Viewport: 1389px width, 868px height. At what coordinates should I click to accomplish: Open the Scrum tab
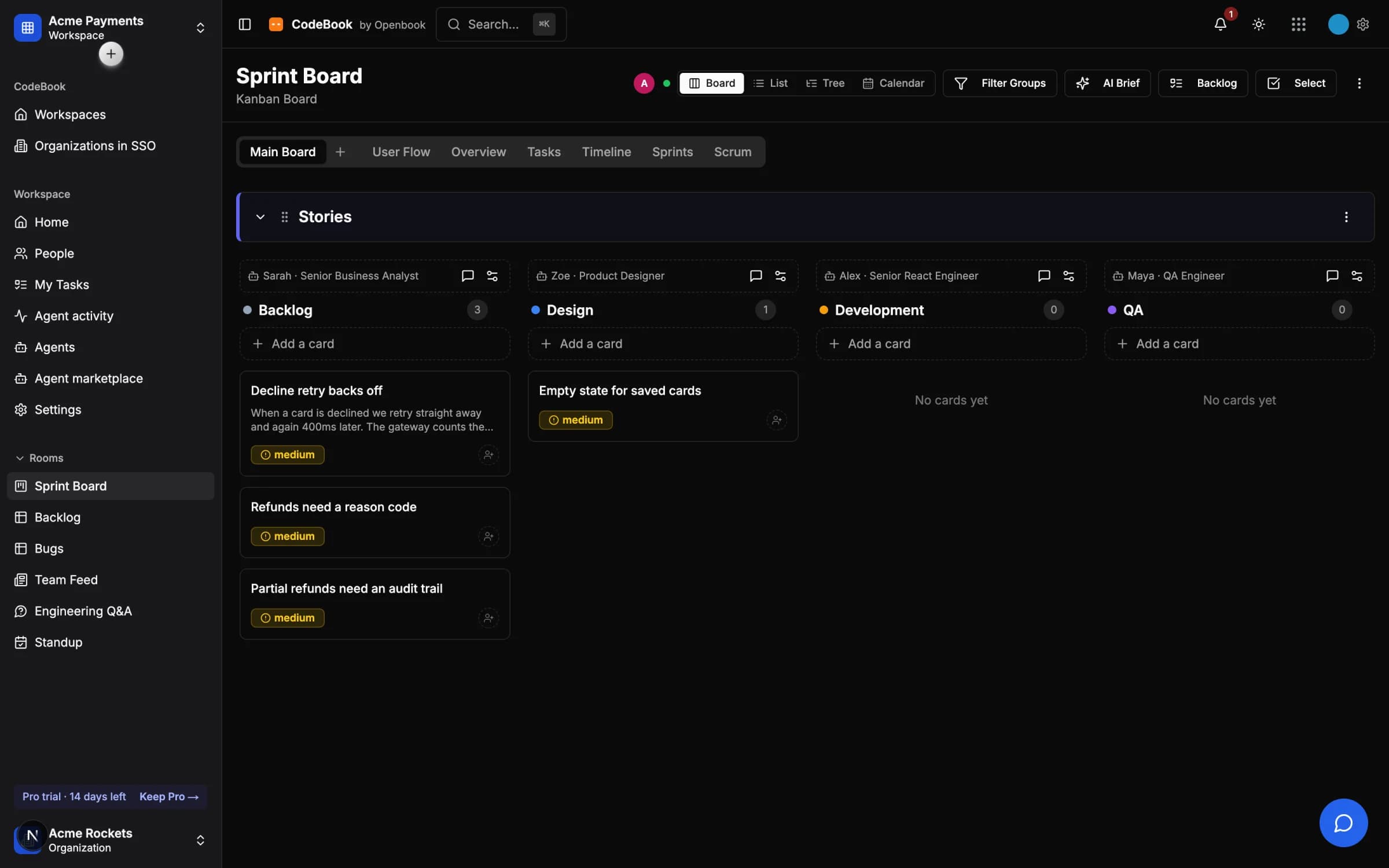733,152
